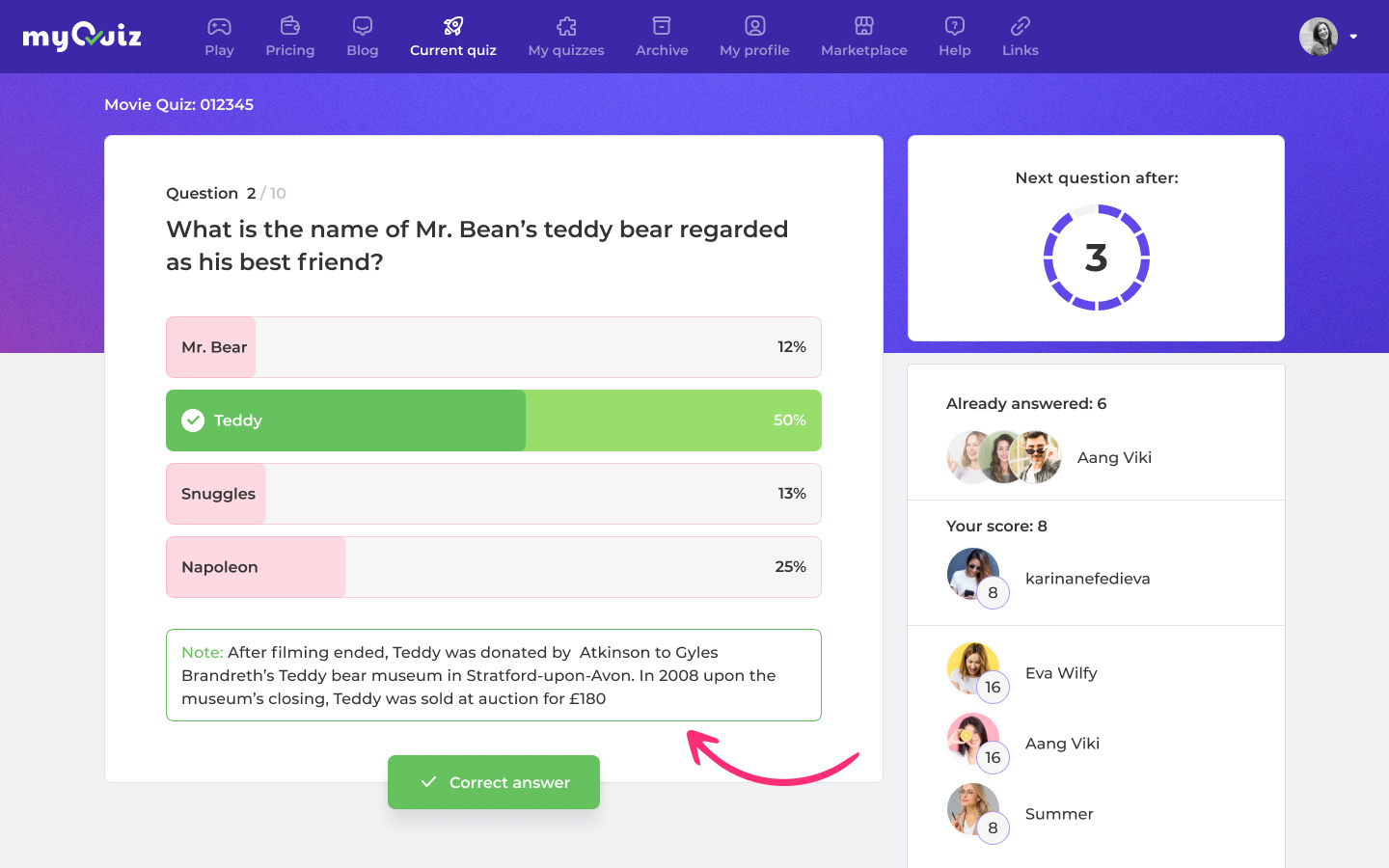
Task: Select the Napoleon answer option
Action: pyautogui.click(x=494, y=567)
